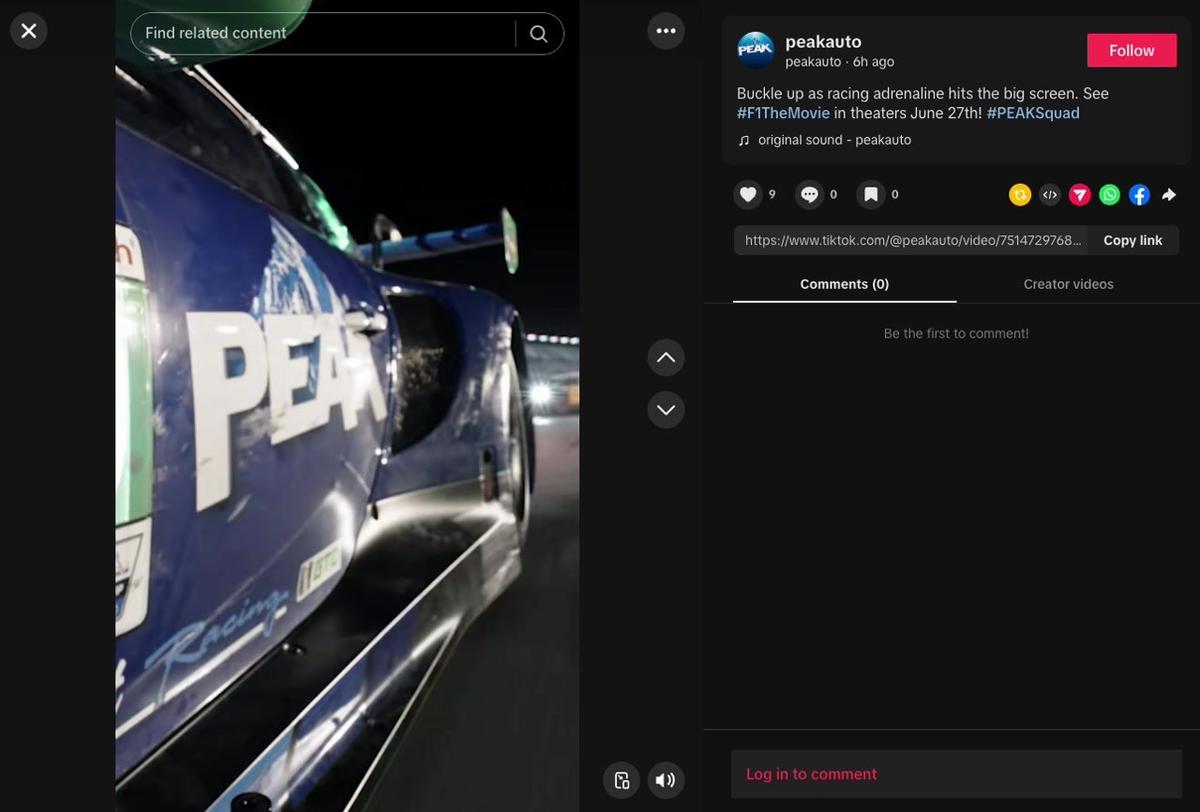Open the peakauto profile avatar
The image size is (1200, 812).
point(756,51)
